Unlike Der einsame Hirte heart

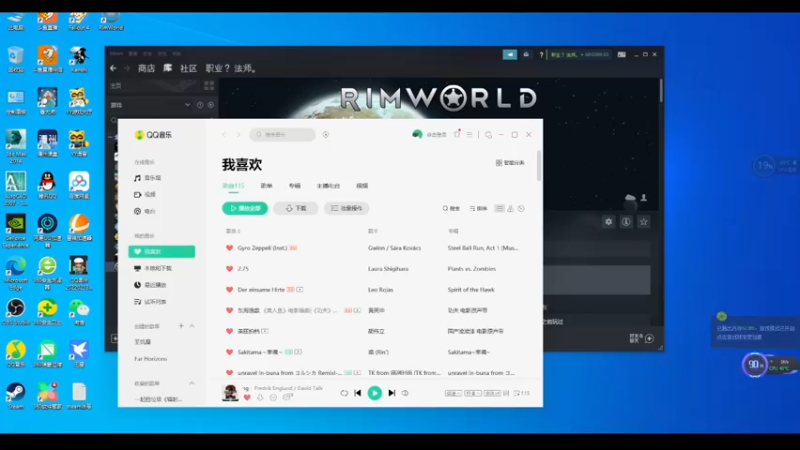[x=230, y=290]
